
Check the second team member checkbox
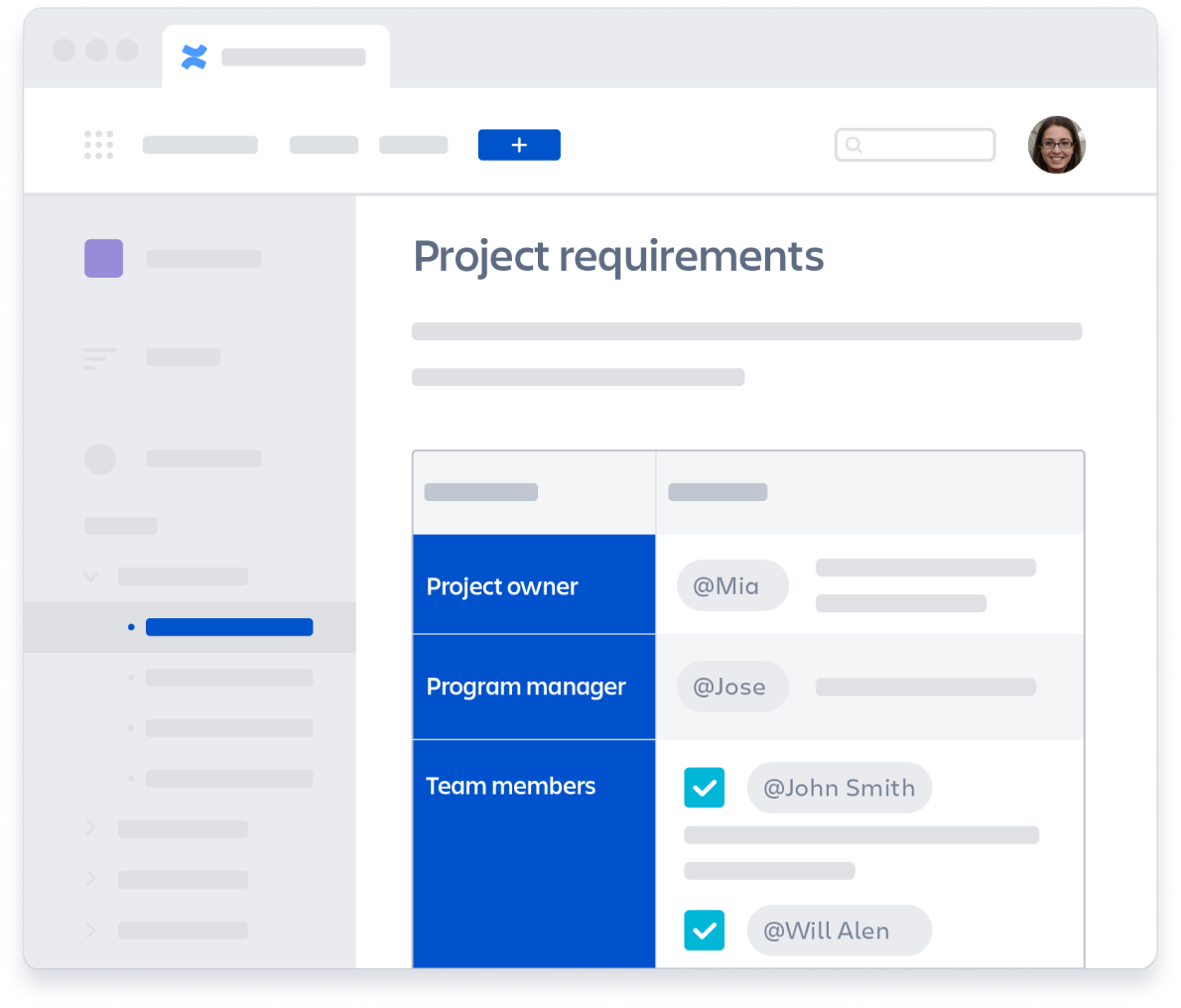coord(705,931)
